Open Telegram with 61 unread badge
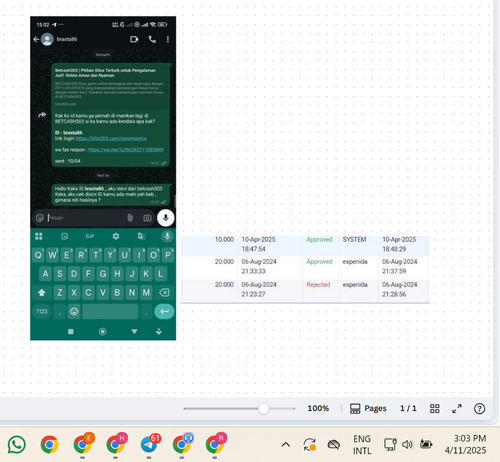The width and height of the screenshot is (500, 462). [x=150, y=444]
